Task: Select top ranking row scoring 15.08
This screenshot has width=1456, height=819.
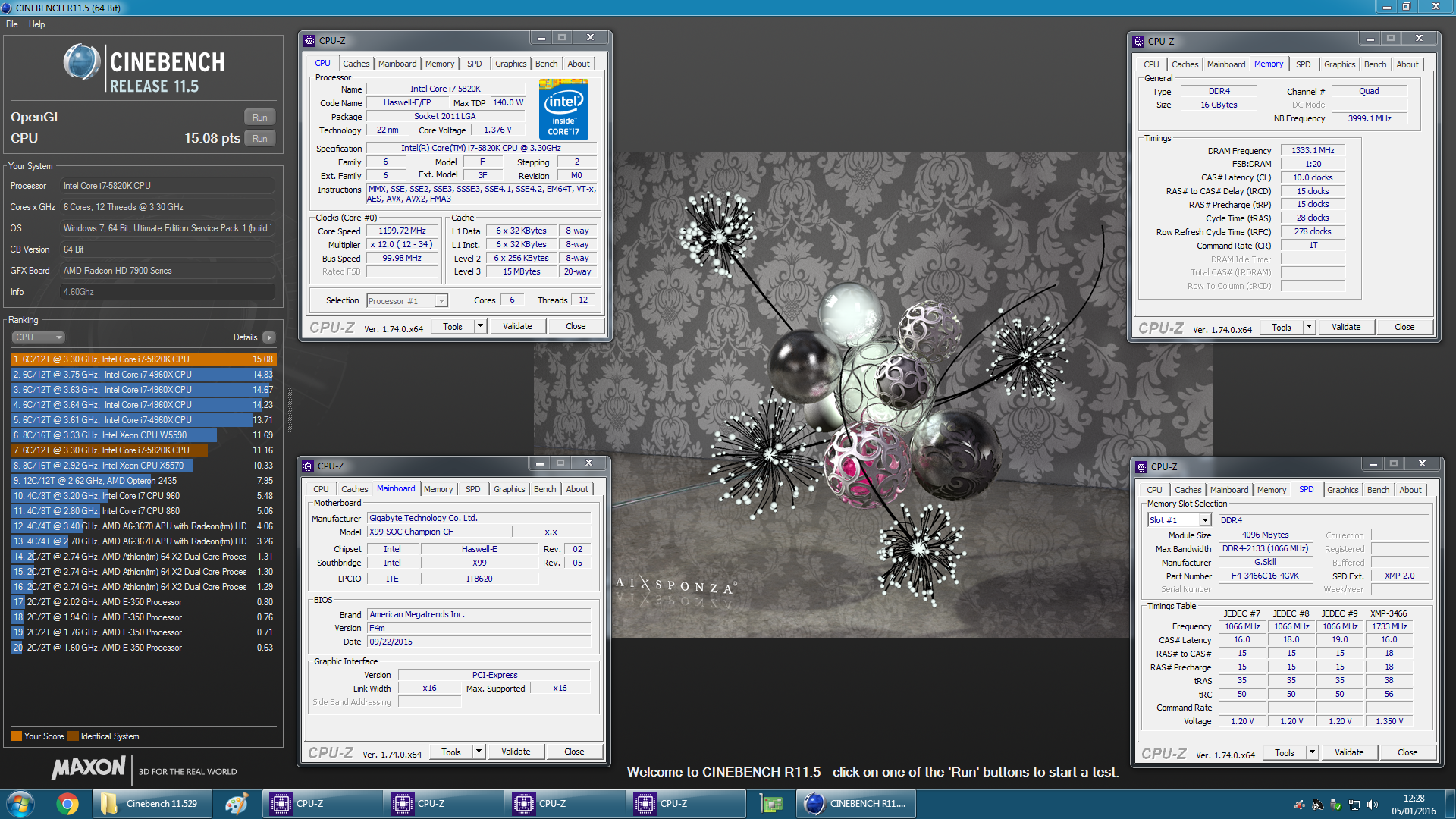Action: 143,359
